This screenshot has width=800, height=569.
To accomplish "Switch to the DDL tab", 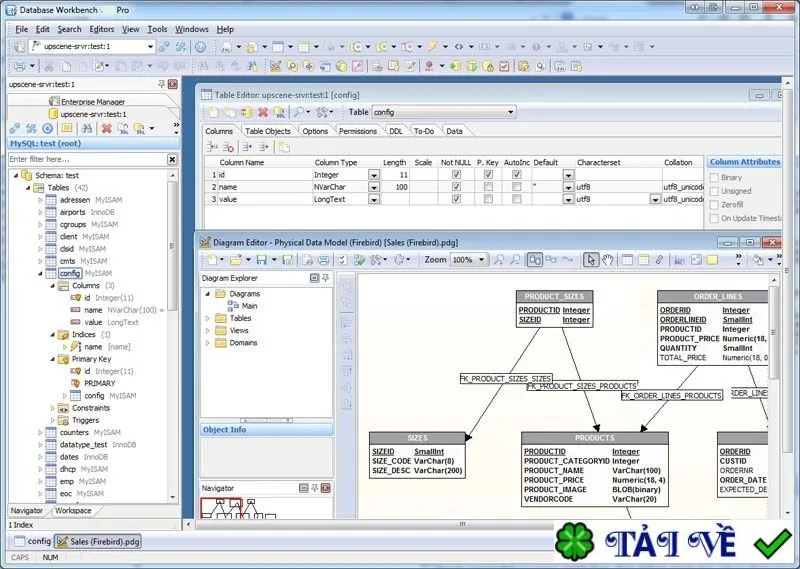I will (x=396, y=131).
